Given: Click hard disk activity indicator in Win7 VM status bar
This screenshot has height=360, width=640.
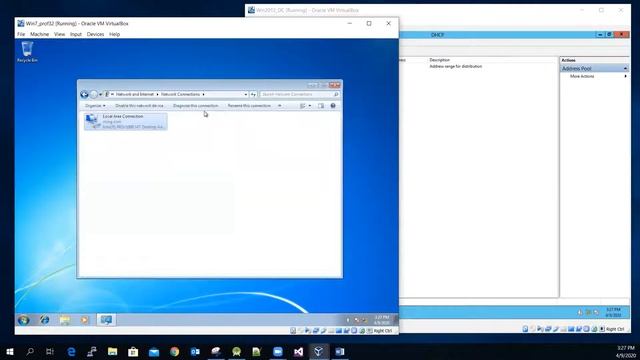Looking at the screenshot, I should (x=293, y=331).
